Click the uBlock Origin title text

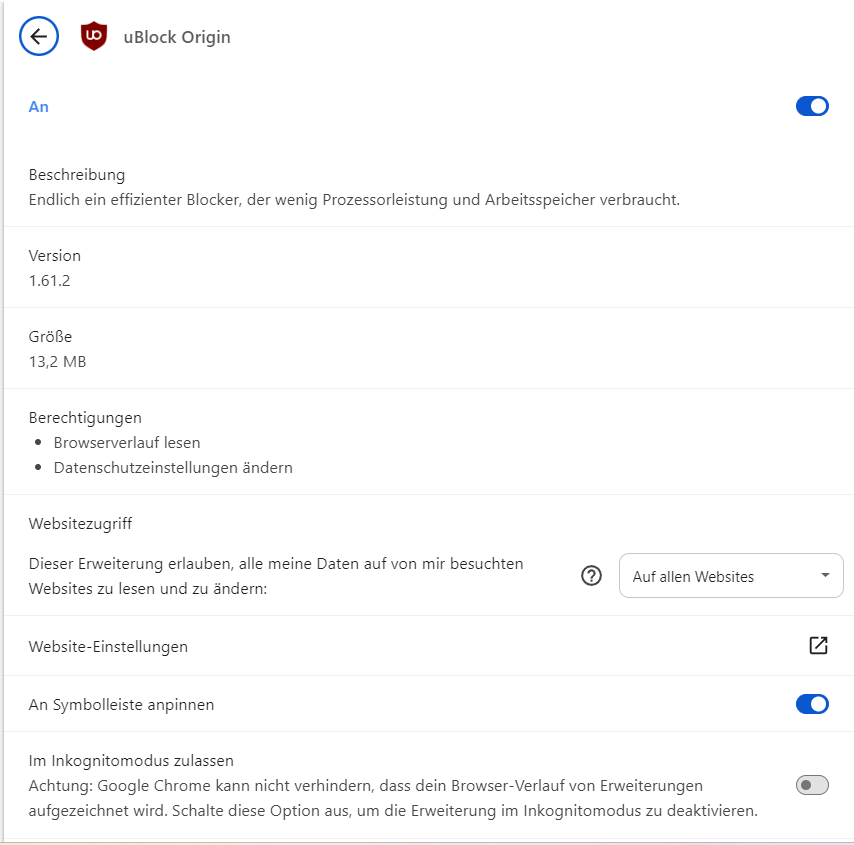click(x=177, y=37)
